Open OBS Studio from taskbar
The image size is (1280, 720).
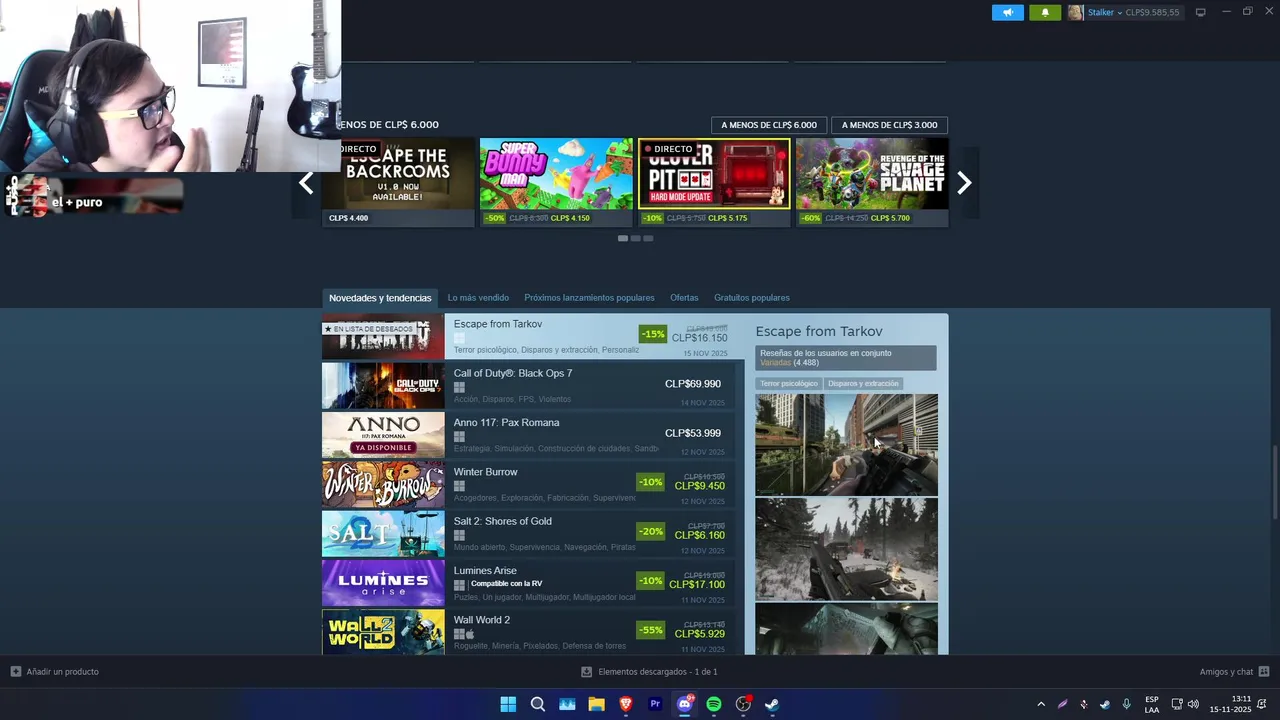pyautogui.click(x=743, y=704)
